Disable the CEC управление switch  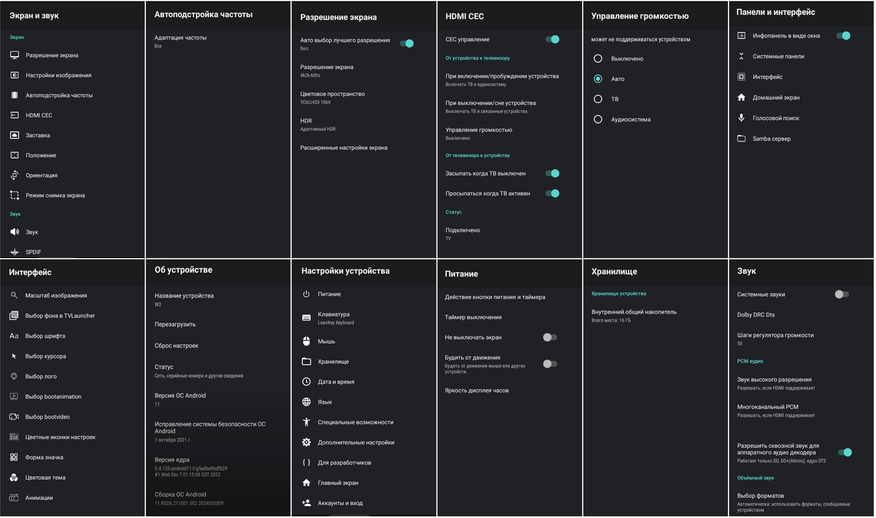(x=552, y=39)
